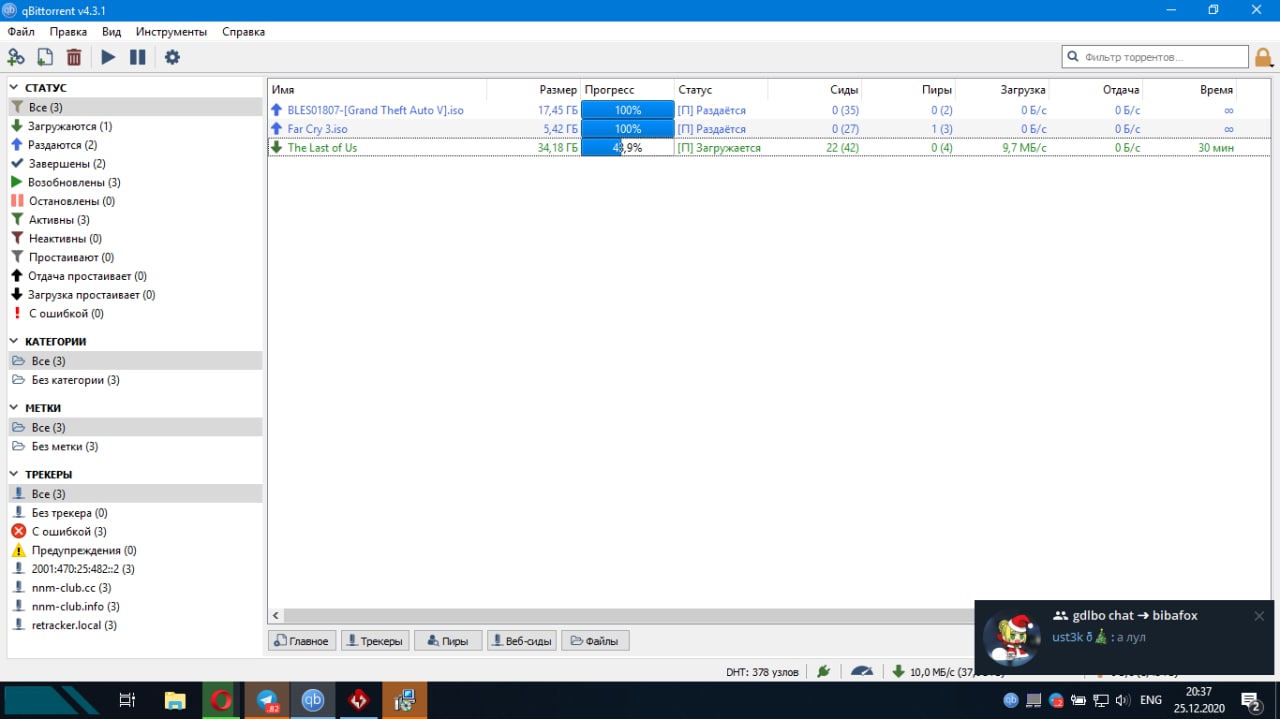Sort by the Загрузка column header
Viewport: 1280px width, 719px height.
[x=1001, y=90]
